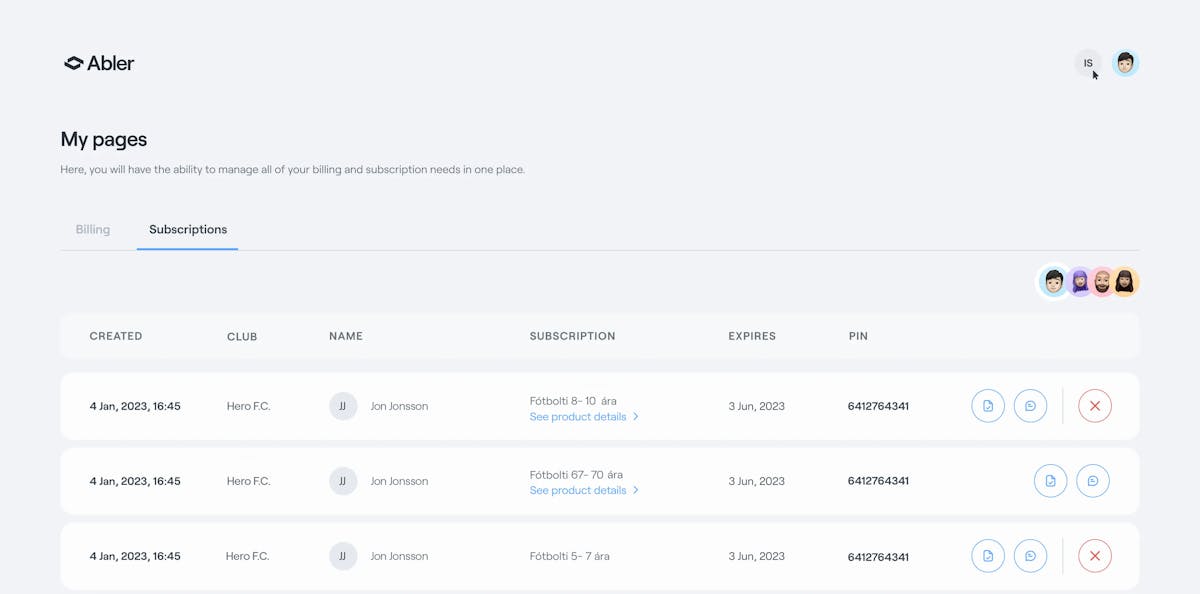The height and width of the screenshot is (594, 1200).
Task: Cancel the Fótbolti 8-10 ára subscription
Action: (1095, 406)
